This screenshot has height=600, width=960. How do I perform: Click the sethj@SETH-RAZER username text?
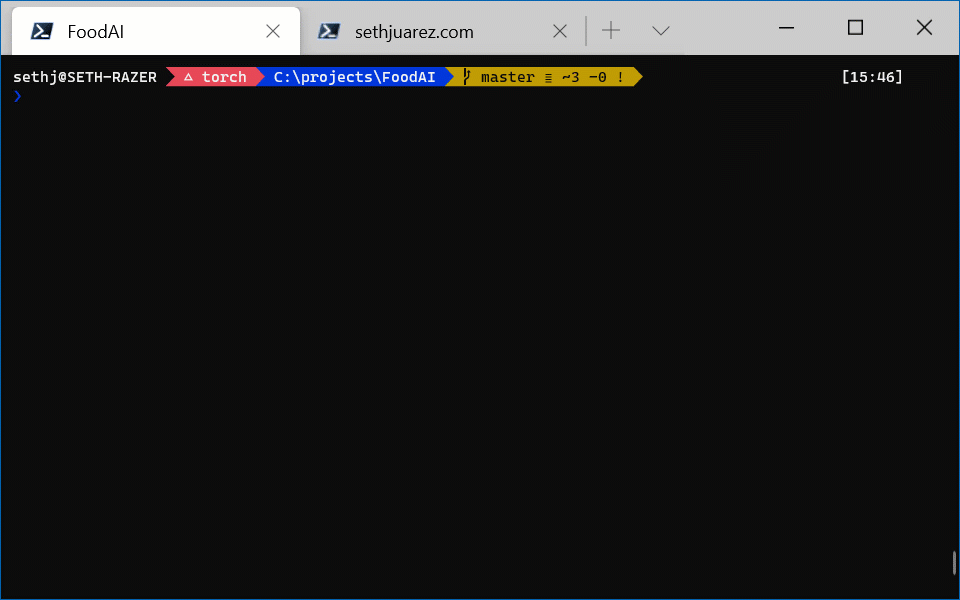tap(85, 77)
